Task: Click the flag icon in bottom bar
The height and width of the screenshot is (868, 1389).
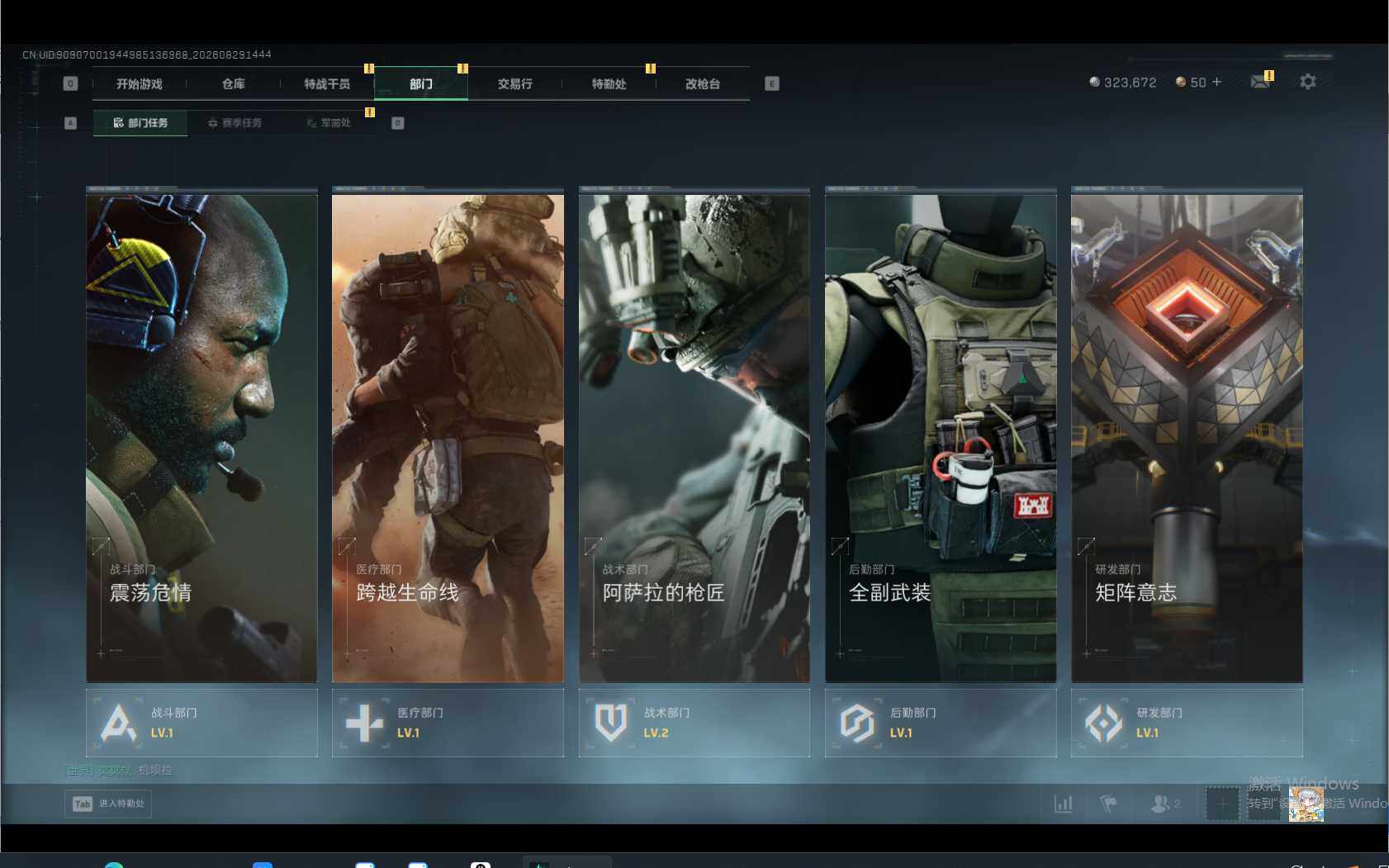Action: click(x=1108, y=803)
